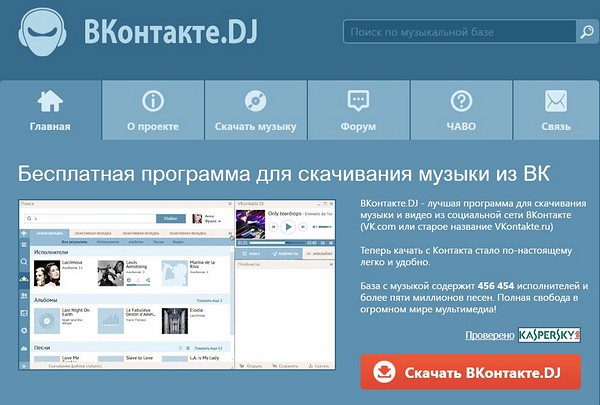
Task: Click Показать еще 2 beside Альбомы
Action: pyautogui.click(x=210, y=300)
